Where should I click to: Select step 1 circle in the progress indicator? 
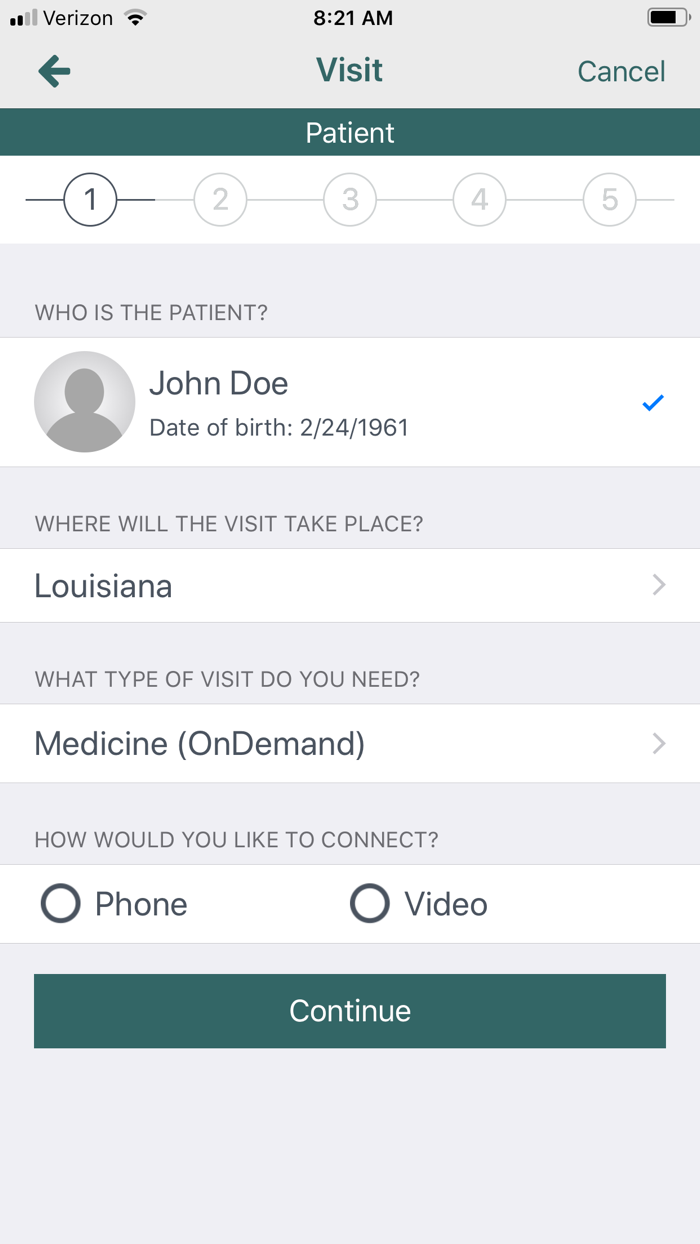click(90, 199)
